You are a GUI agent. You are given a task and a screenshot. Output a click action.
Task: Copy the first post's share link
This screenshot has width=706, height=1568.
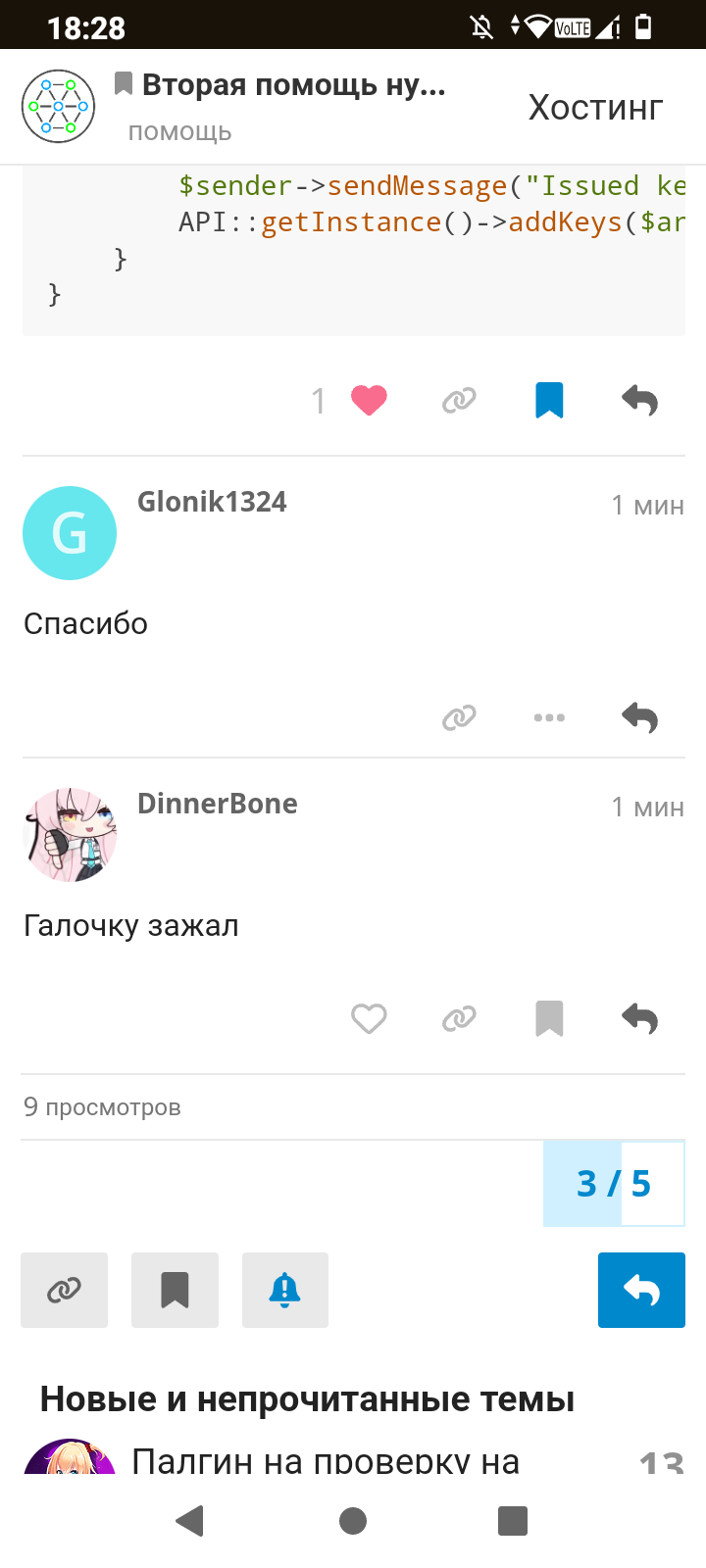[459, 400]
